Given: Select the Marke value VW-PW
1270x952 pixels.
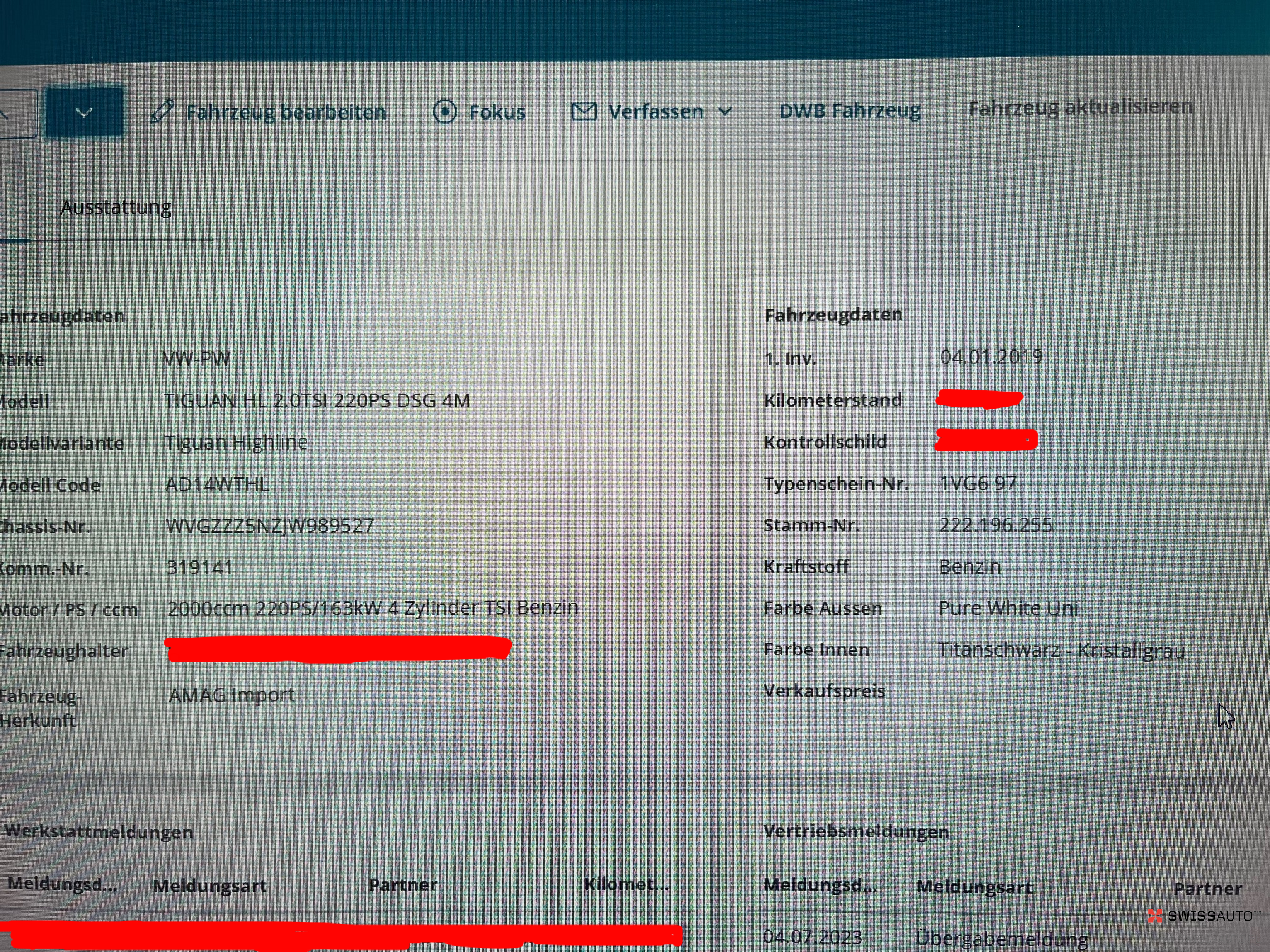Looking at the screenshot, I should 197,359.
